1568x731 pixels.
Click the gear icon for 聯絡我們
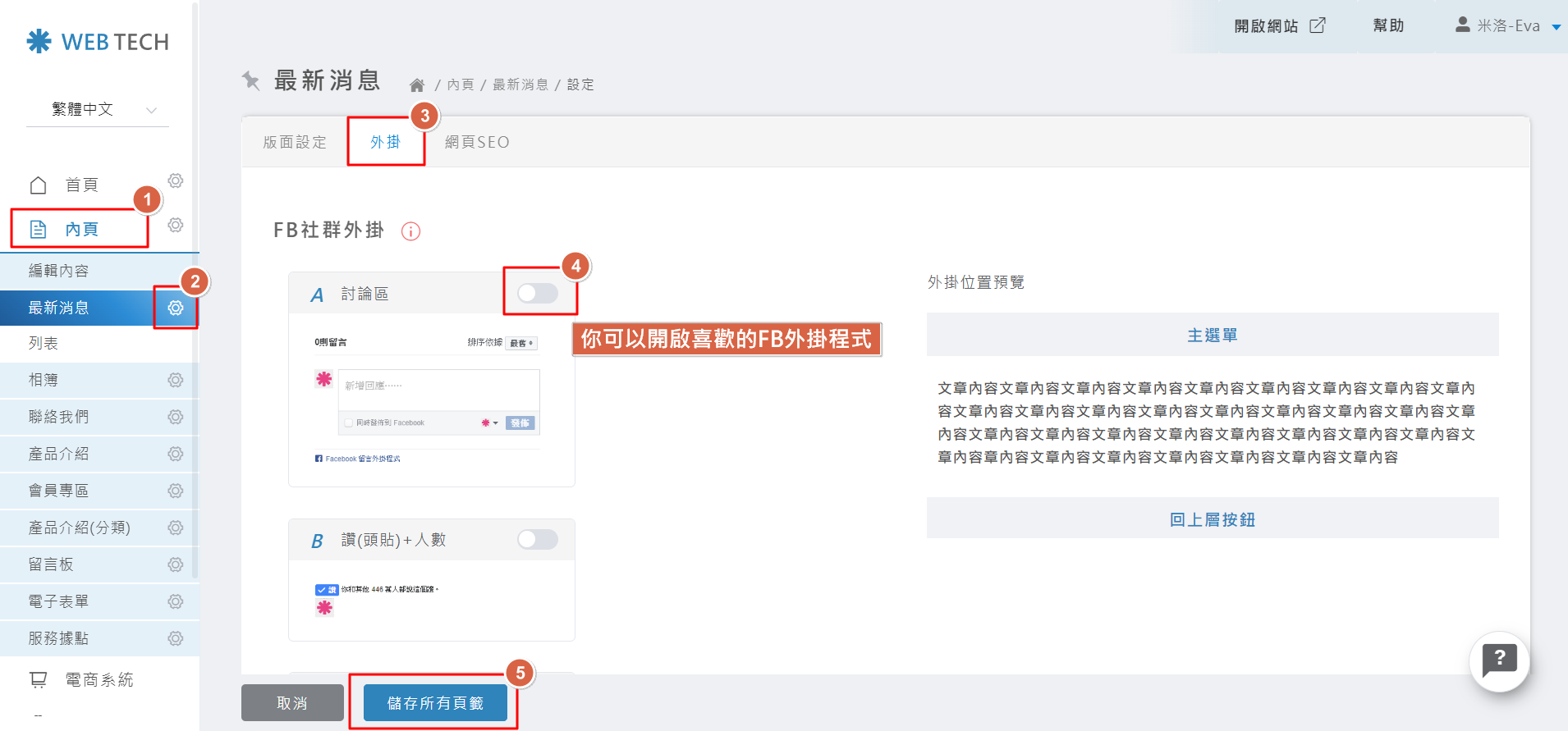[x=175, y=417]
